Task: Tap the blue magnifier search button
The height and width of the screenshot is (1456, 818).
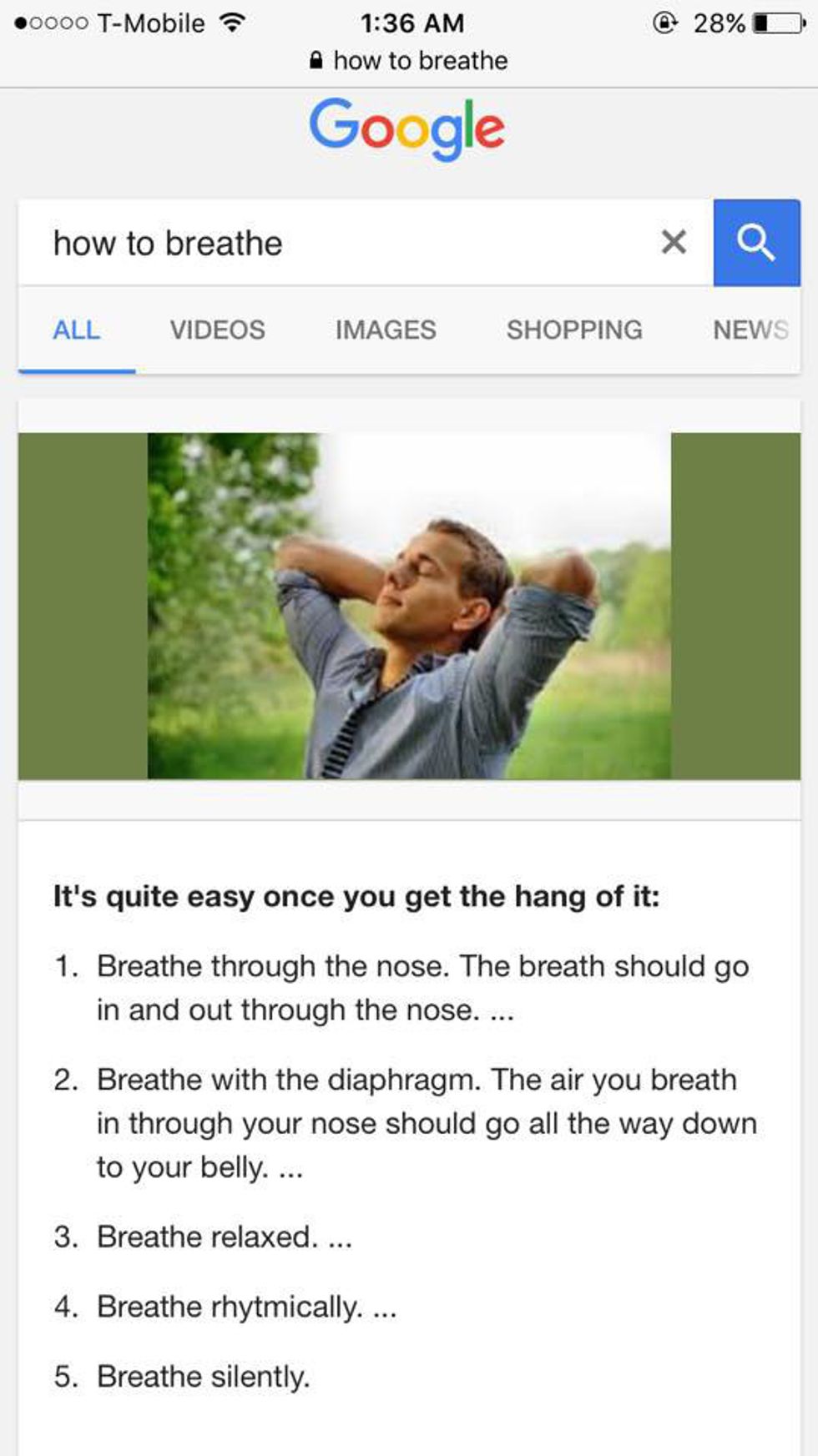Action: [x=756, y=243]
